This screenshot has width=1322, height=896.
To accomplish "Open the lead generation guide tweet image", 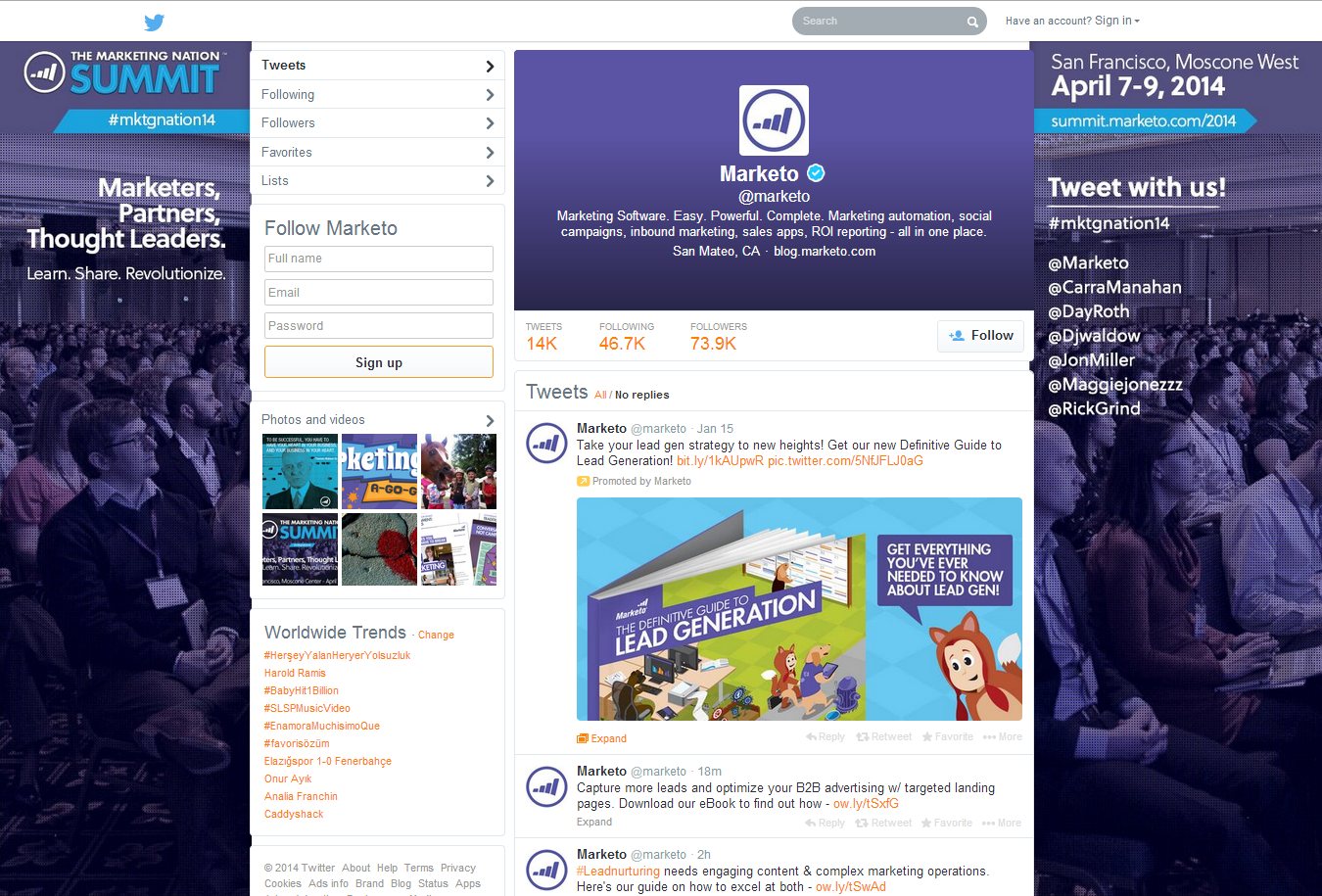I will 799,609.
